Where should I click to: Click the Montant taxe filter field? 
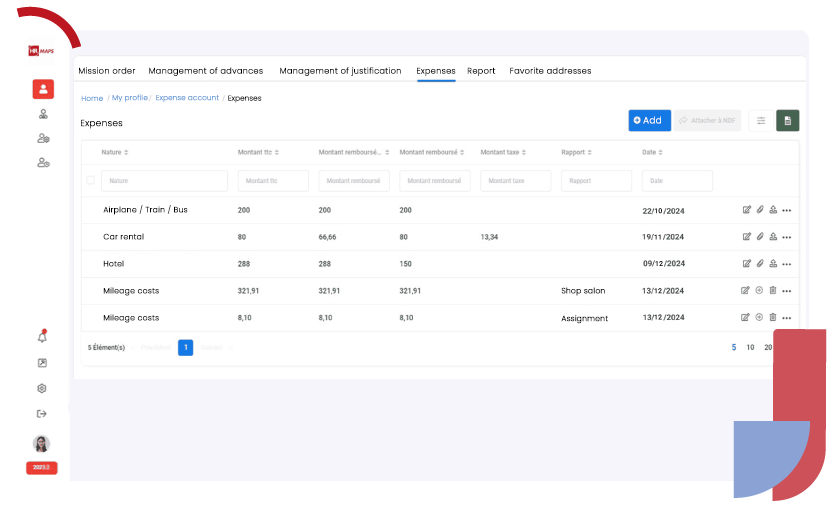click(516, 181)
